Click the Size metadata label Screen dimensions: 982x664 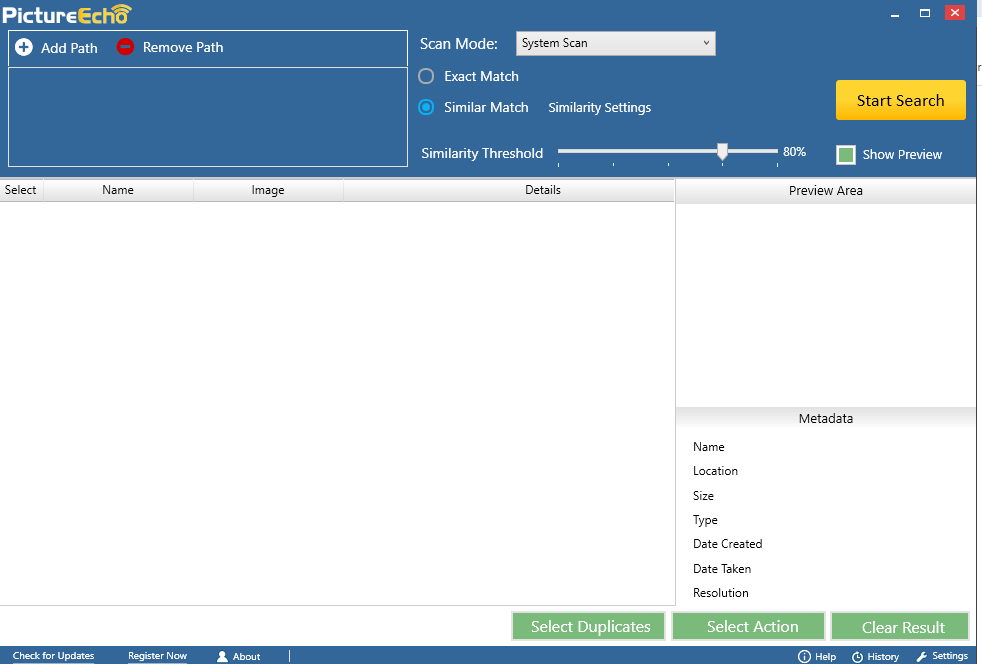tap(703, 495)
